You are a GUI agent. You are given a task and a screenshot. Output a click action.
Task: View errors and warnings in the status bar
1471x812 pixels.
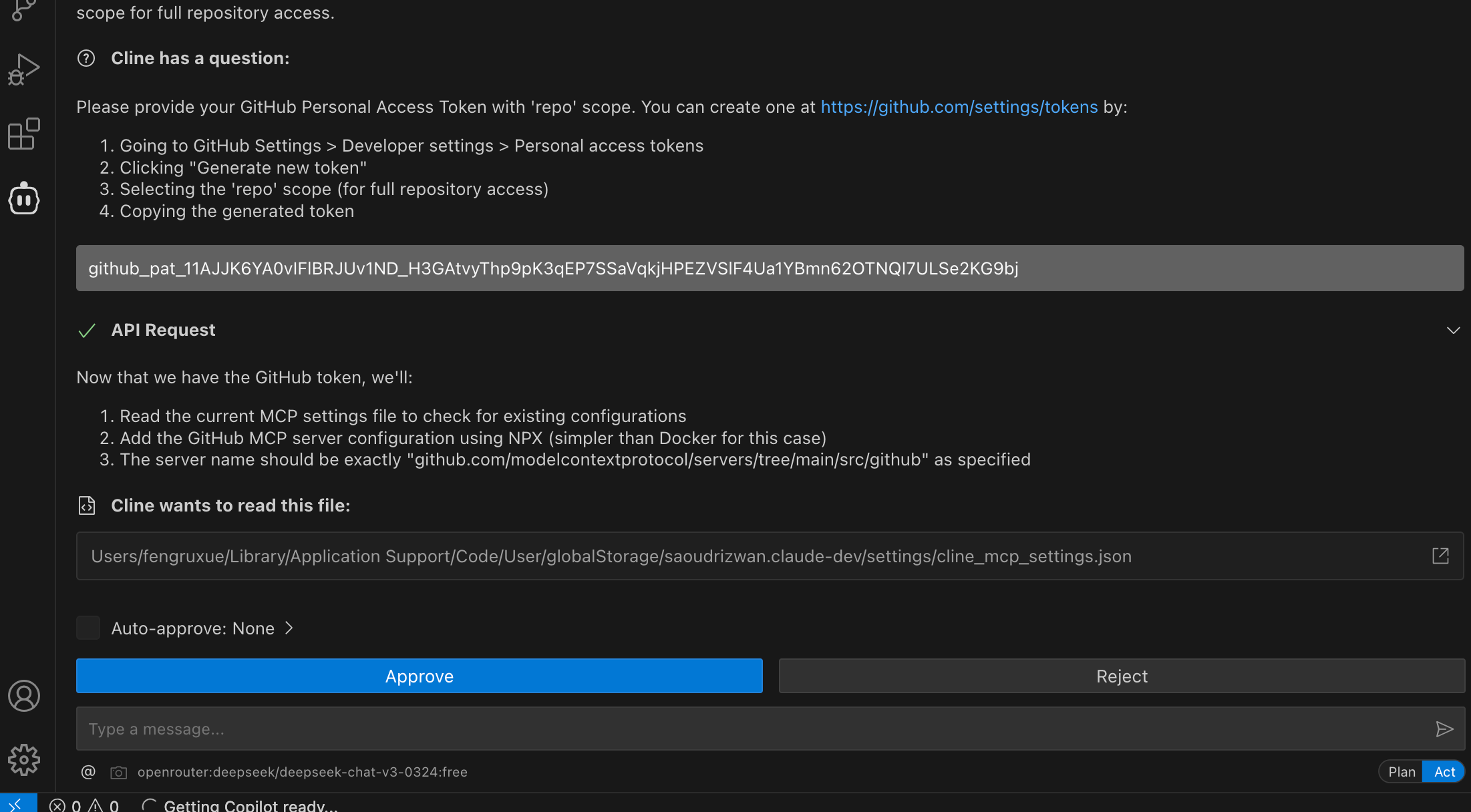click(x=85, y=805)
